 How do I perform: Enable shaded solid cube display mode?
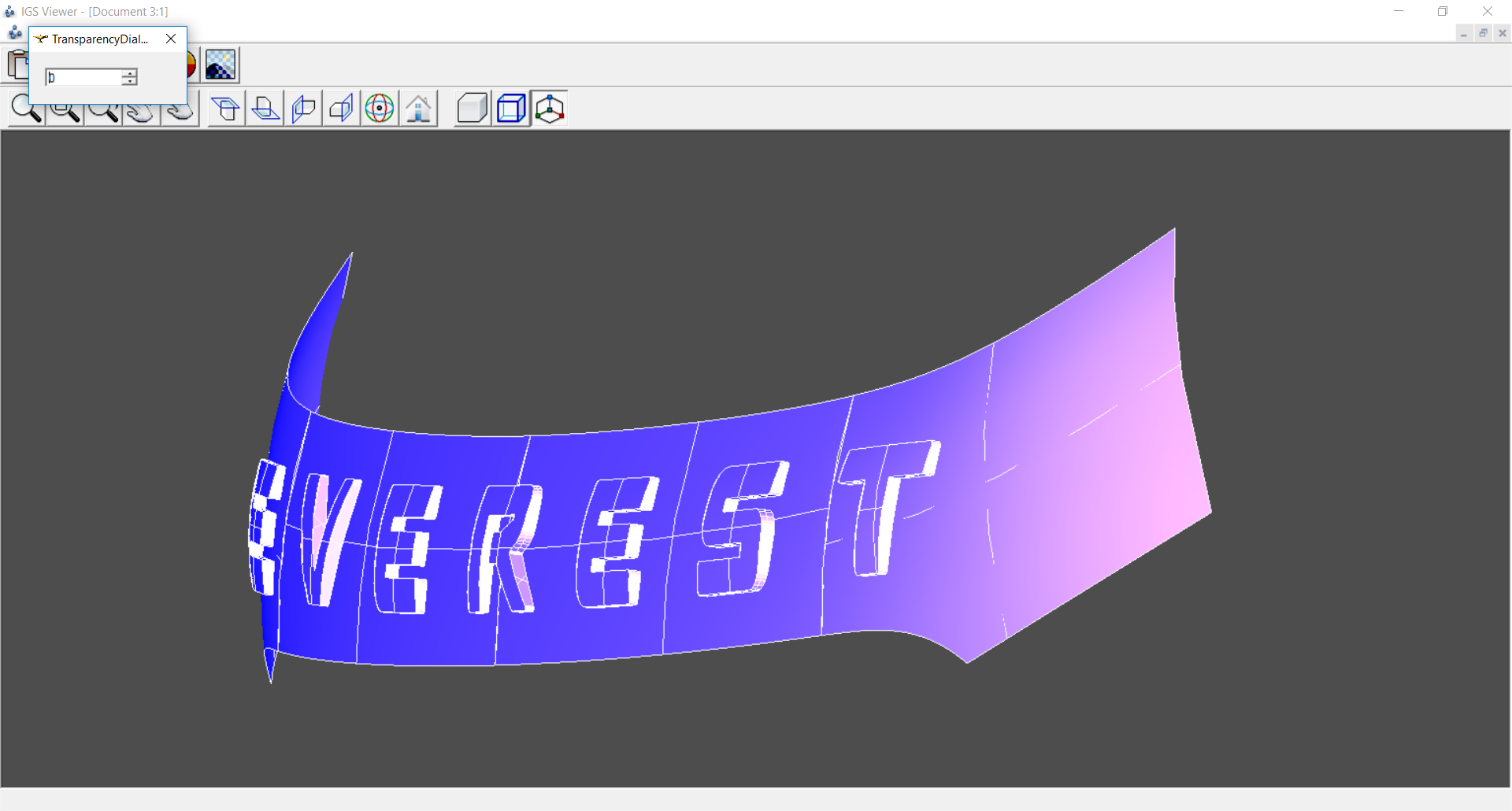472,109
